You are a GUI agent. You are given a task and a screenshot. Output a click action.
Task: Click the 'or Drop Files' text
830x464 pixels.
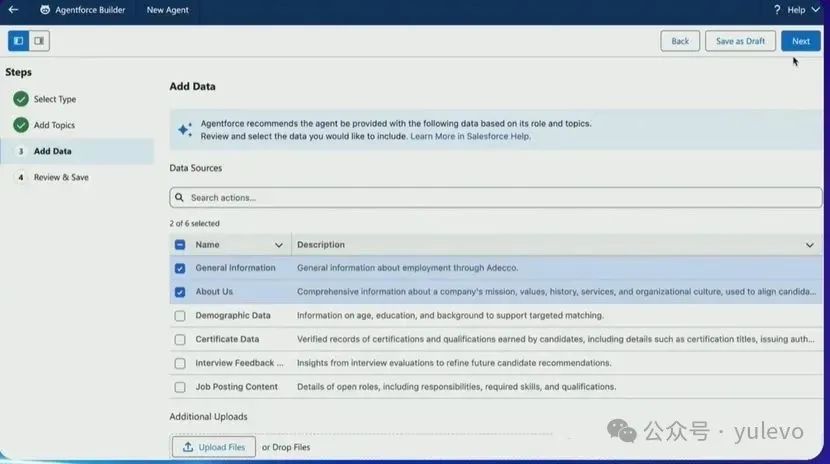[286, 447]
